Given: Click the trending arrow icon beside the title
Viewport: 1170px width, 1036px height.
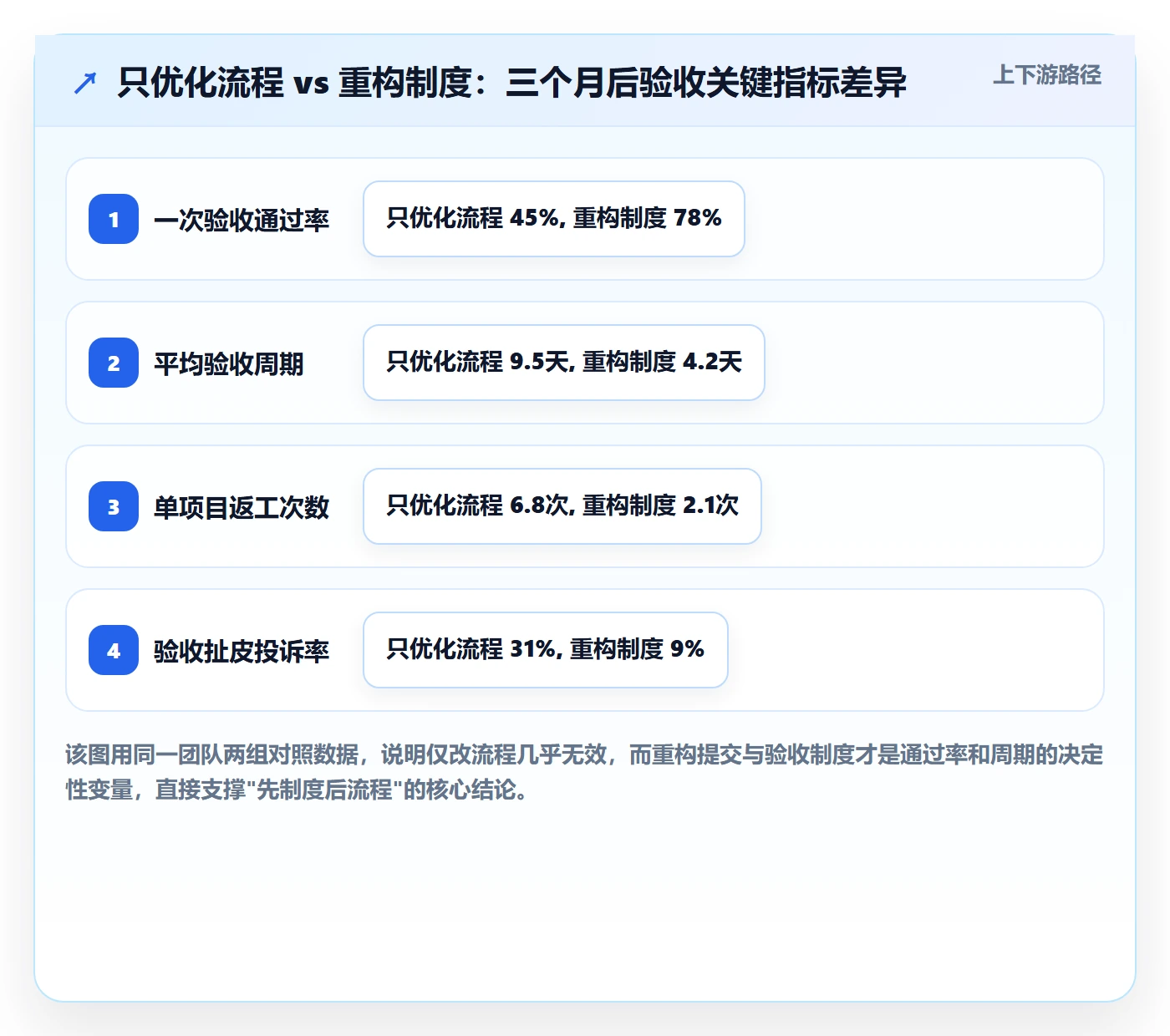Looking at the screenshot, I should pos(85,83).
